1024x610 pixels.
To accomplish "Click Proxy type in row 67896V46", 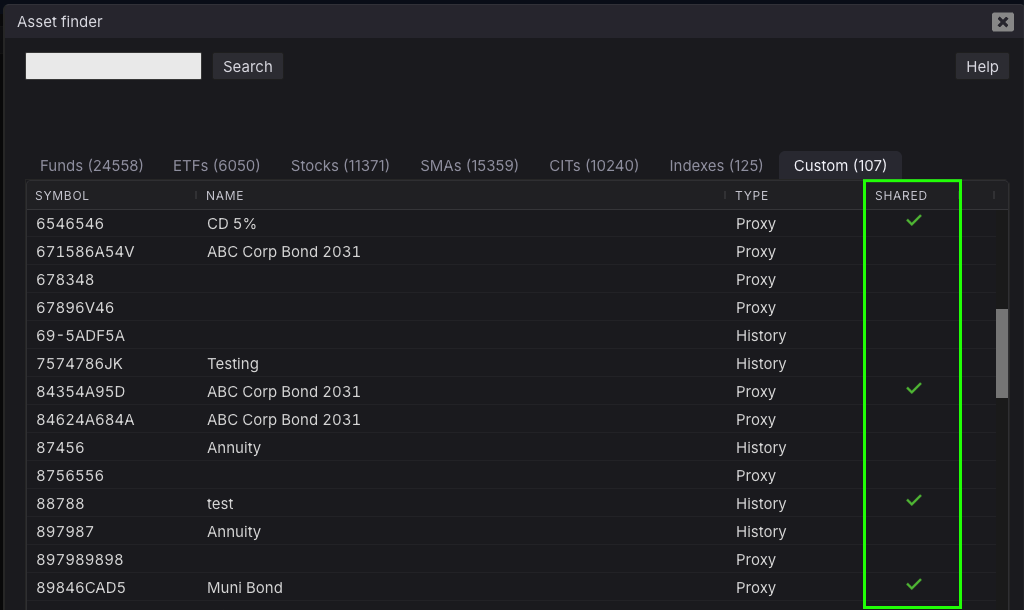I will tap(756, 308).
